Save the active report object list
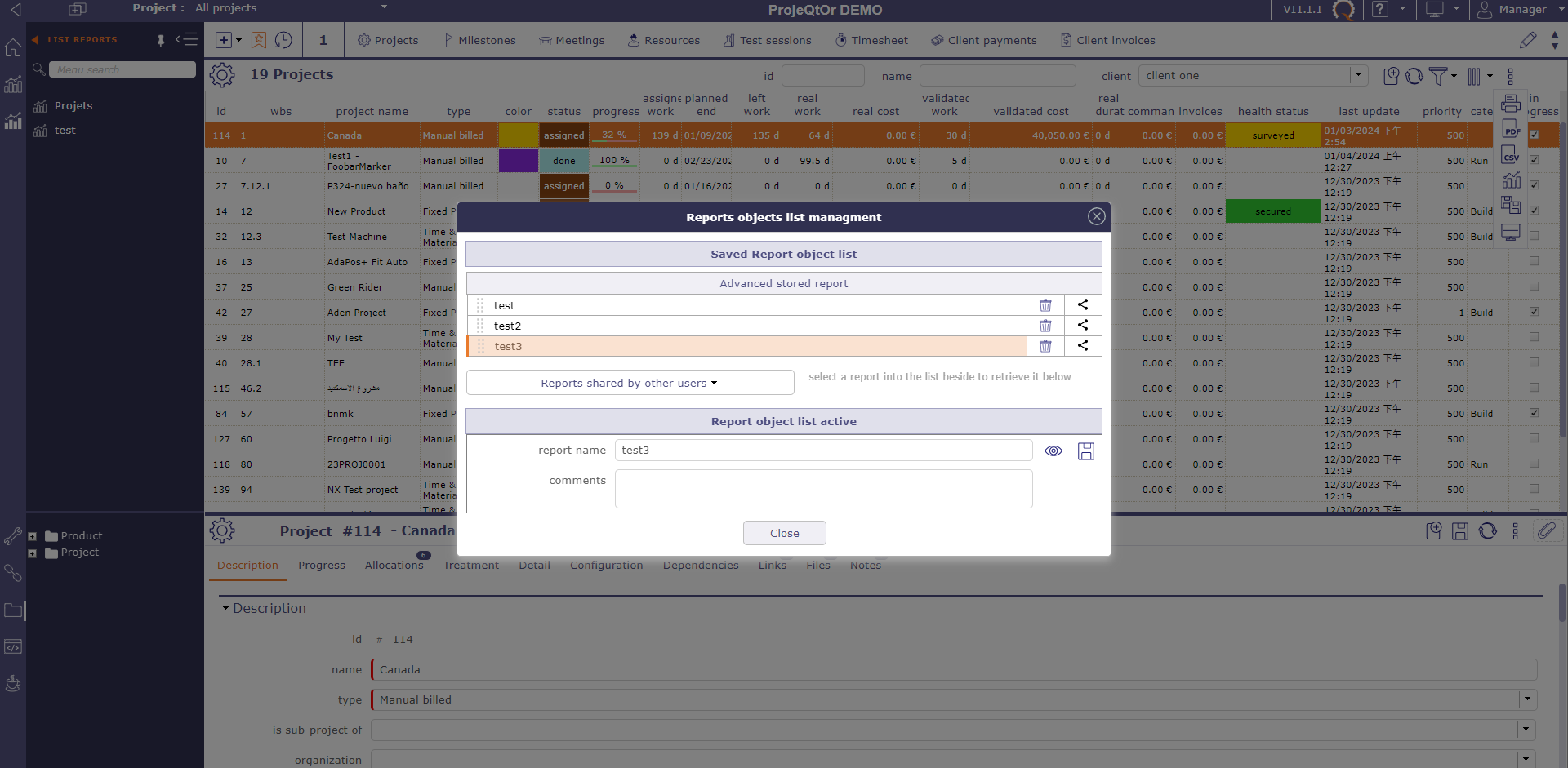Screen dimensions: 1568x768 [1085, 451]
